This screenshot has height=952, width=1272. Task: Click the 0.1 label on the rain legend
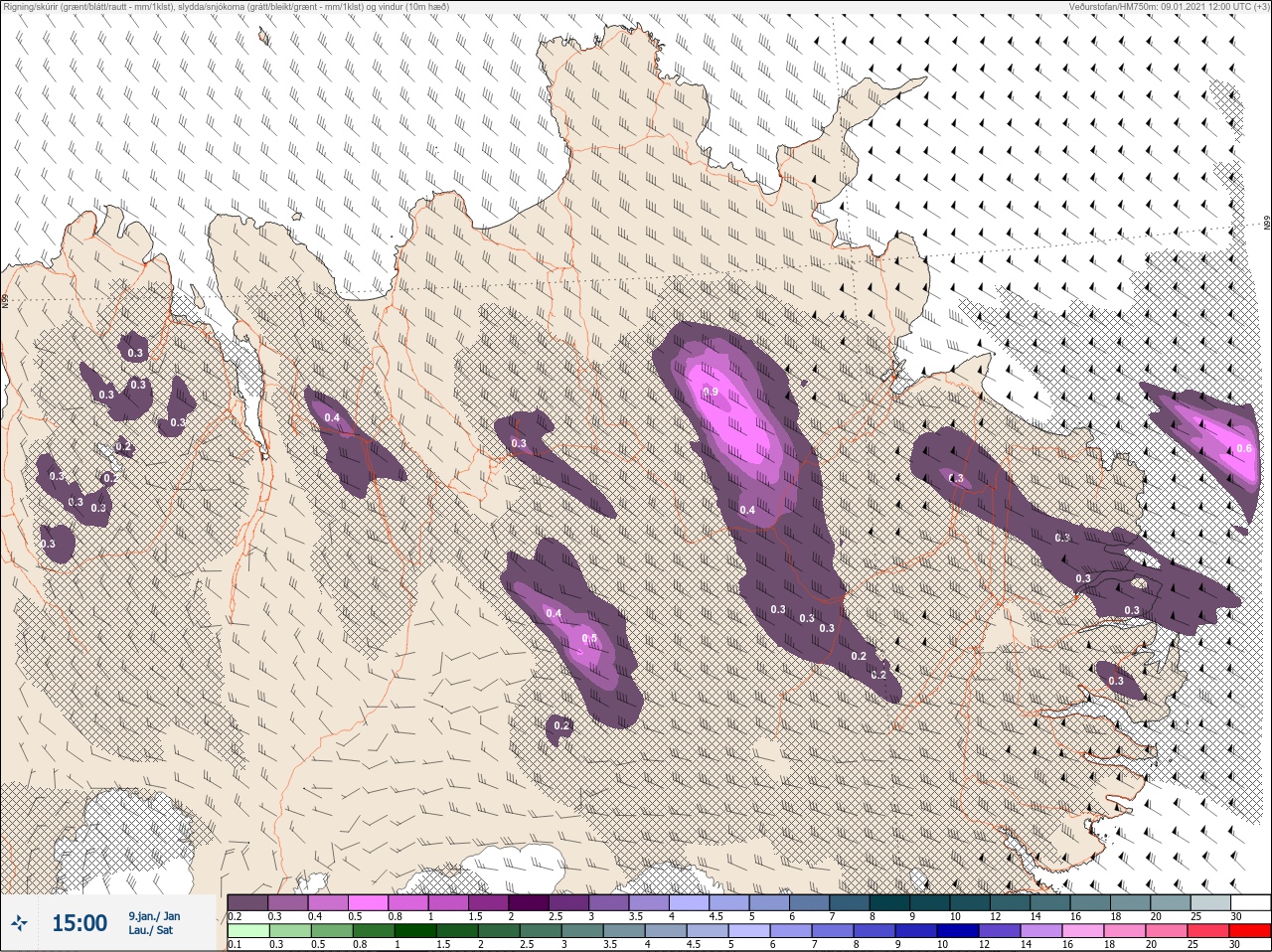235,944
